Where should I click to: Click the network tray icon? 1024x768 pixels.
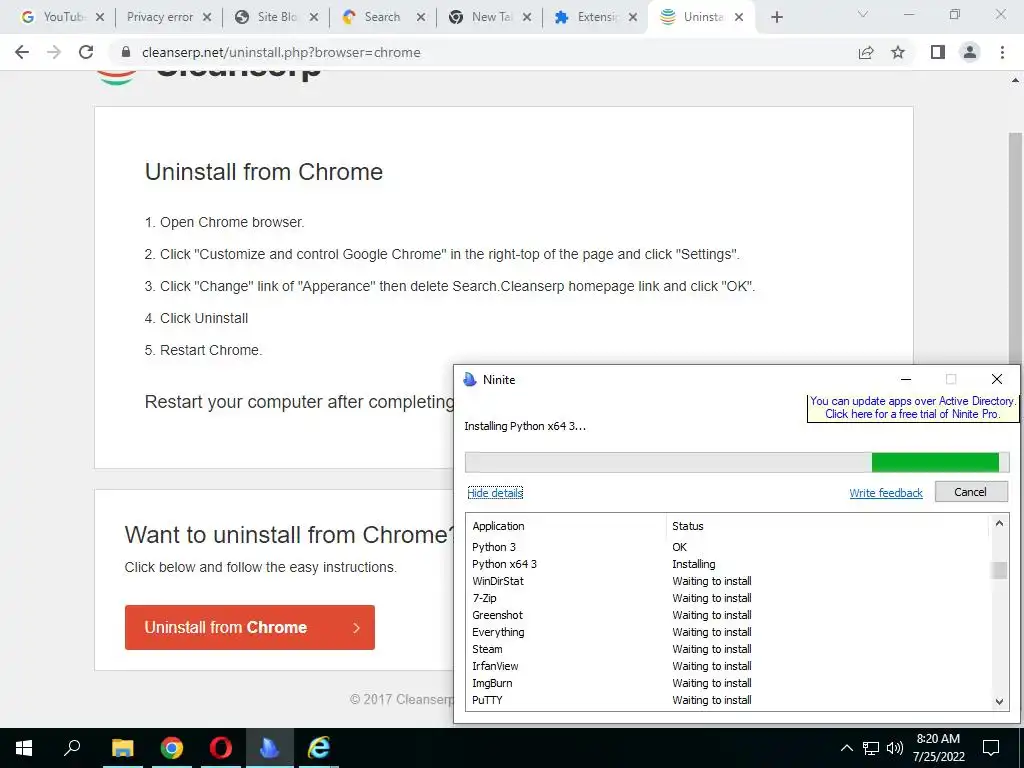(871, 748)
